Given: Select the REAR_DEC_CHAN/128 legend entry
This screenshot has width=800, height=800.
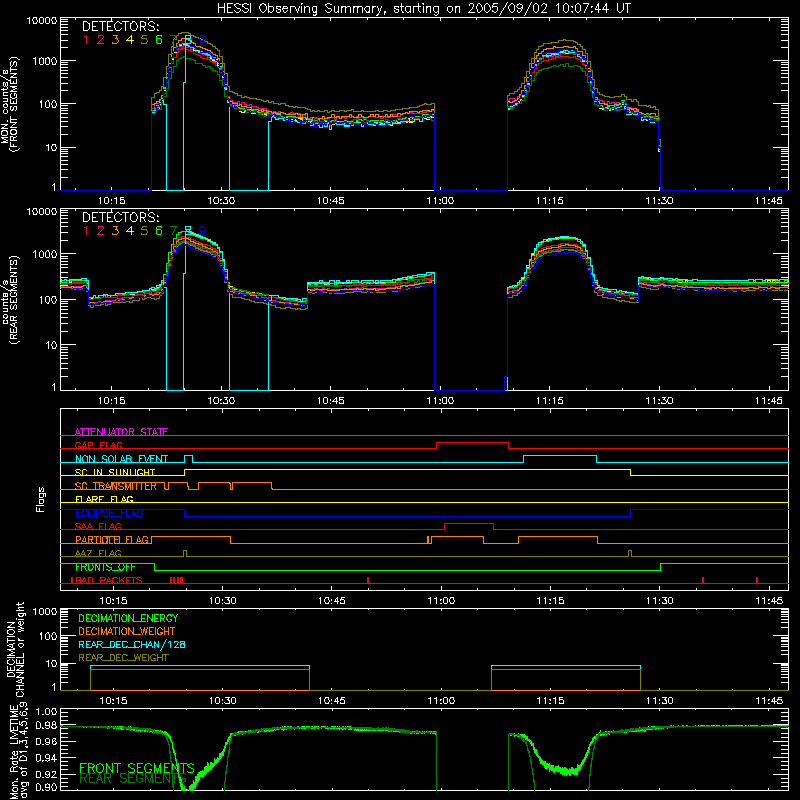Looking at the screenshot, I should tap(132, 644).
